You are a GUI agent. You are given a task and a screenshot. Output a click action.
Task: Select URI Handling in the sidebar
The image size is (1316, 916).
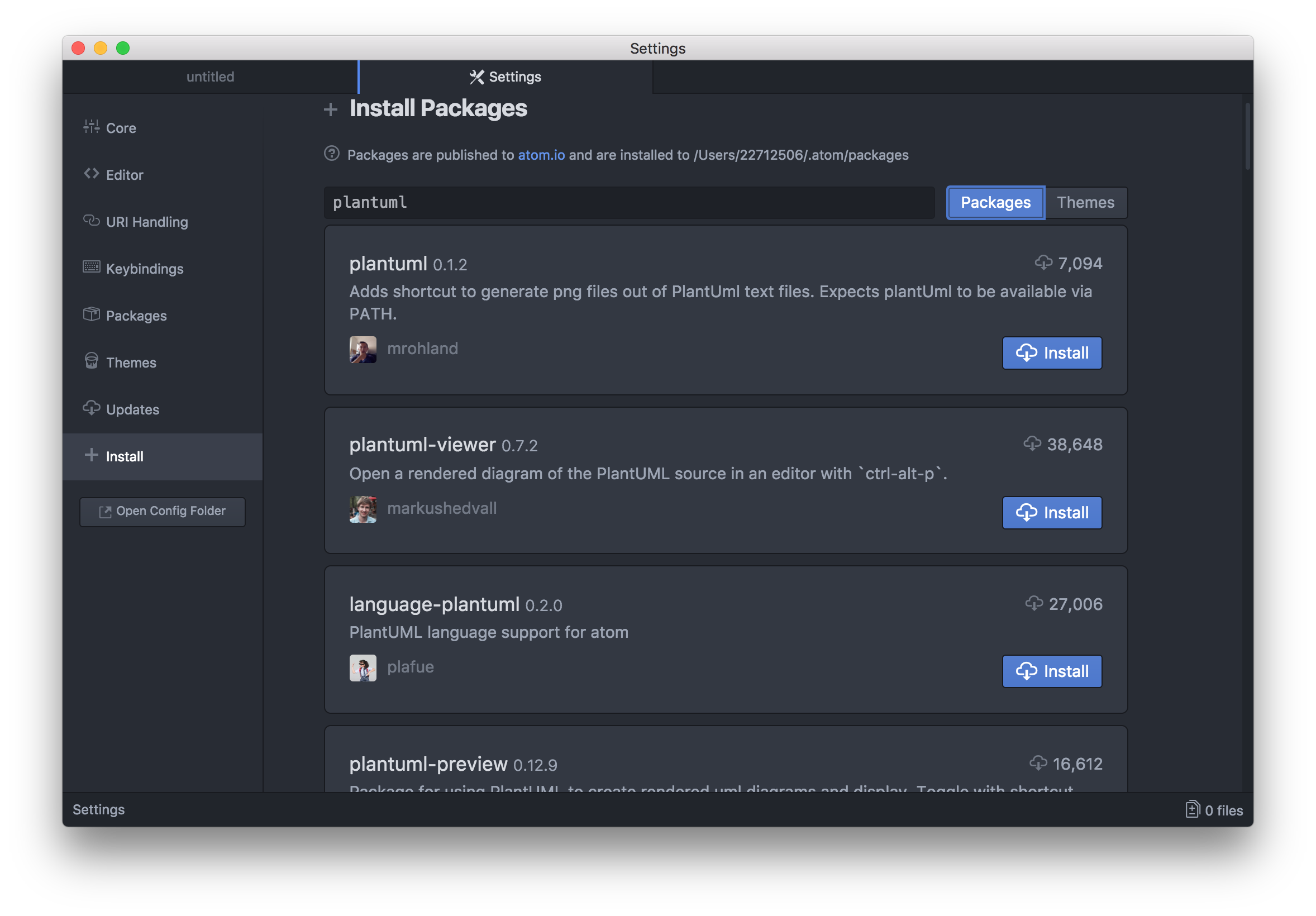pos(147,222)
